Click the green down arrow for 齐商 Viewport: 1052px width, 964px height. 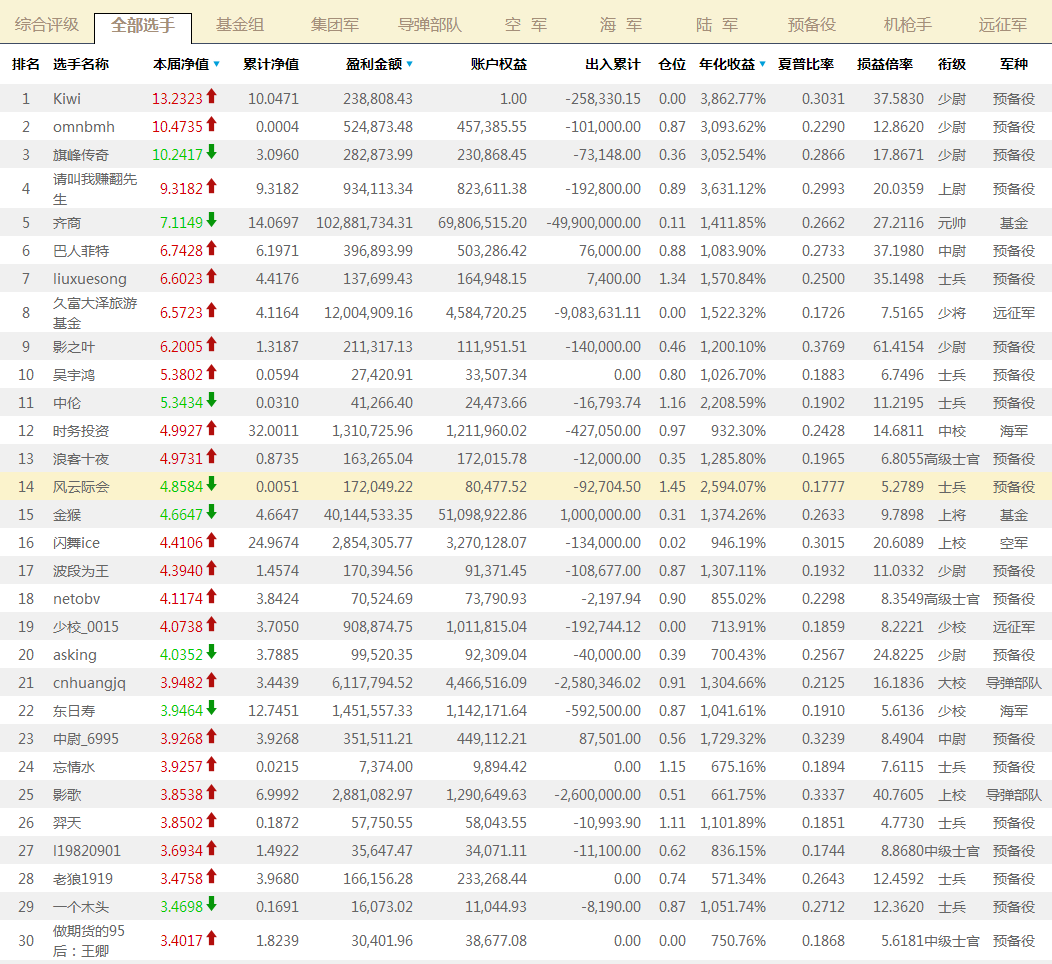tap(211, 221)
